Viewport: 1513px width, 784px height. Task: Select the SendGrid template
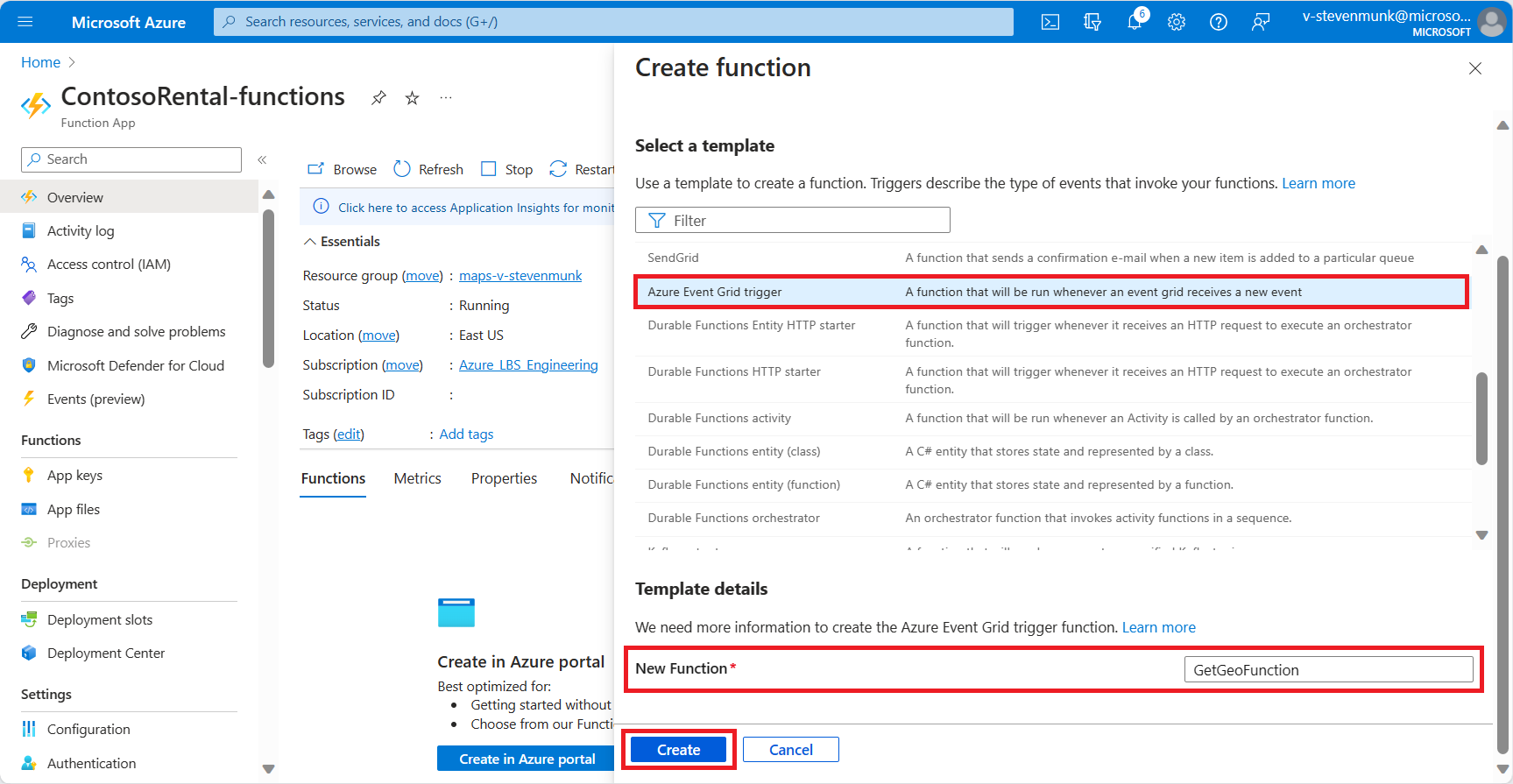point(1054,258)
